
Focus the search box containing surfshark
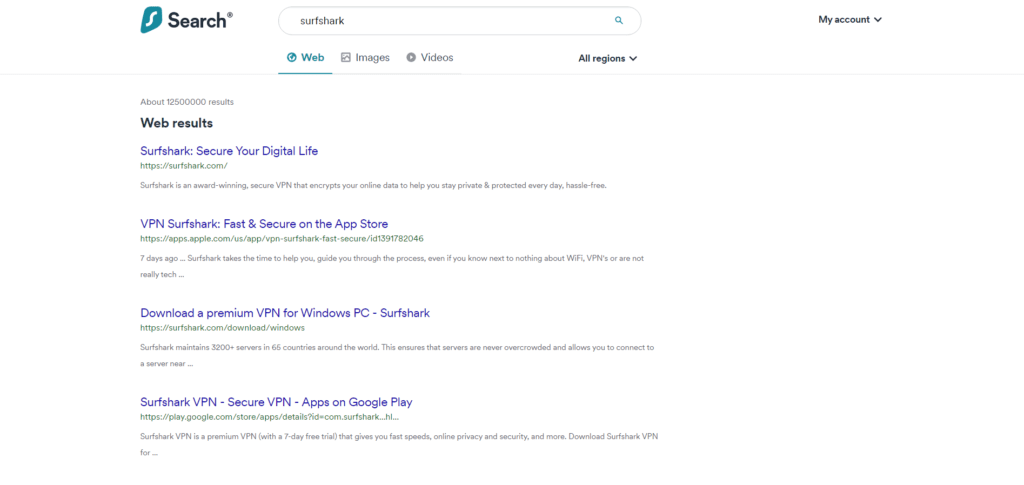tap(459, 21)
